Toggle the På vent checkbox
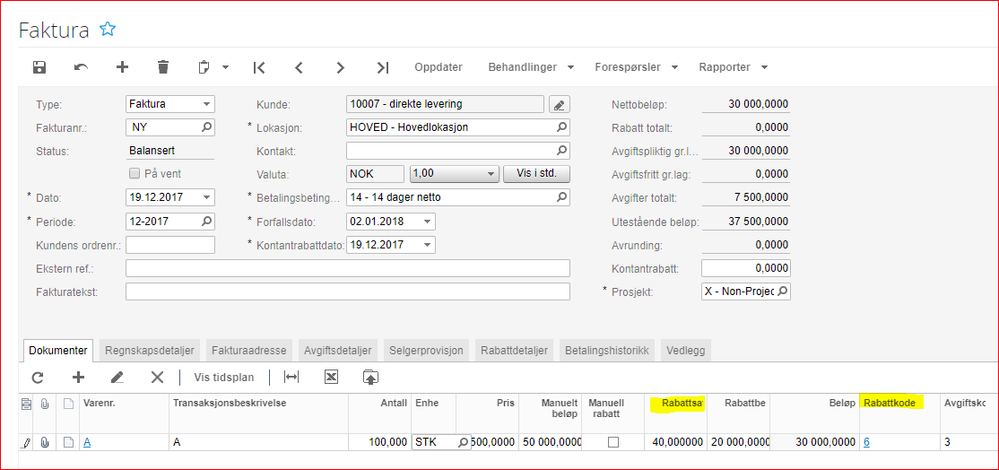The image size is (999, 470). [x=135, y=174]
